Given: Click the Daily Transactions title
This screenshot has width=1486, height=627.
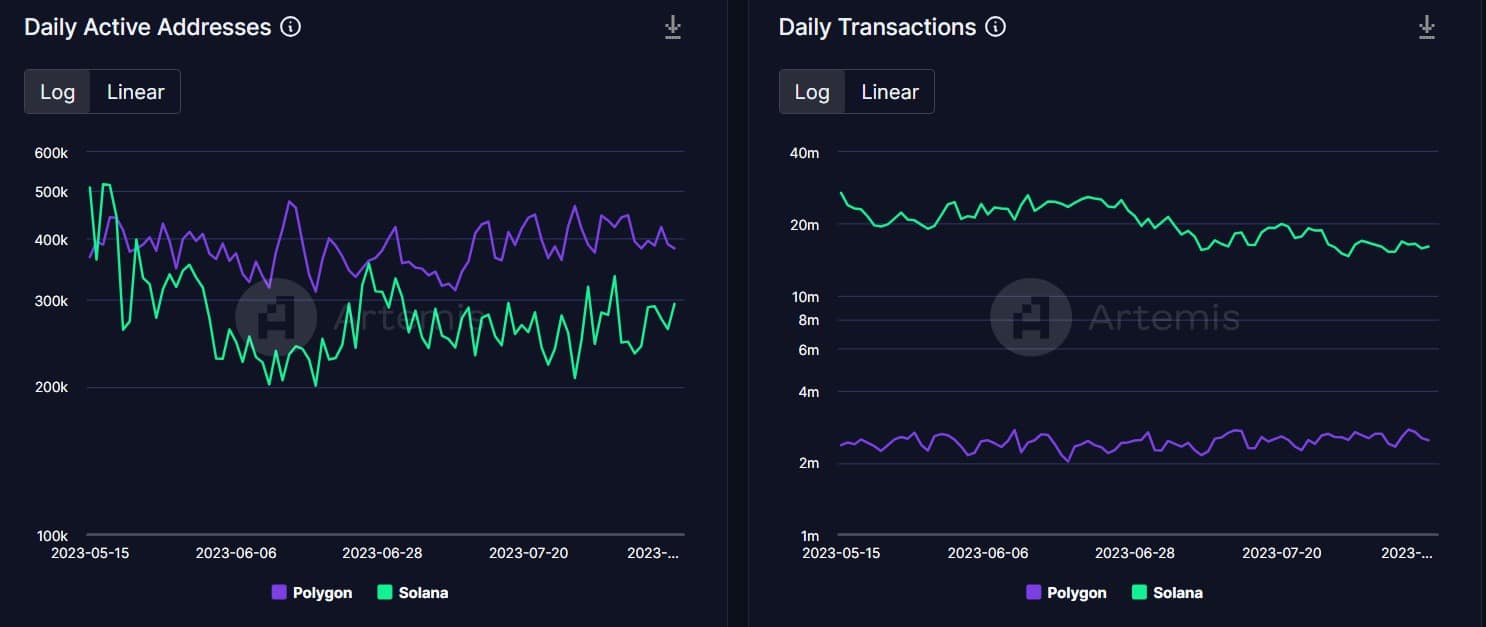Looking at the screenshot, I should click(x=877, y=27).
